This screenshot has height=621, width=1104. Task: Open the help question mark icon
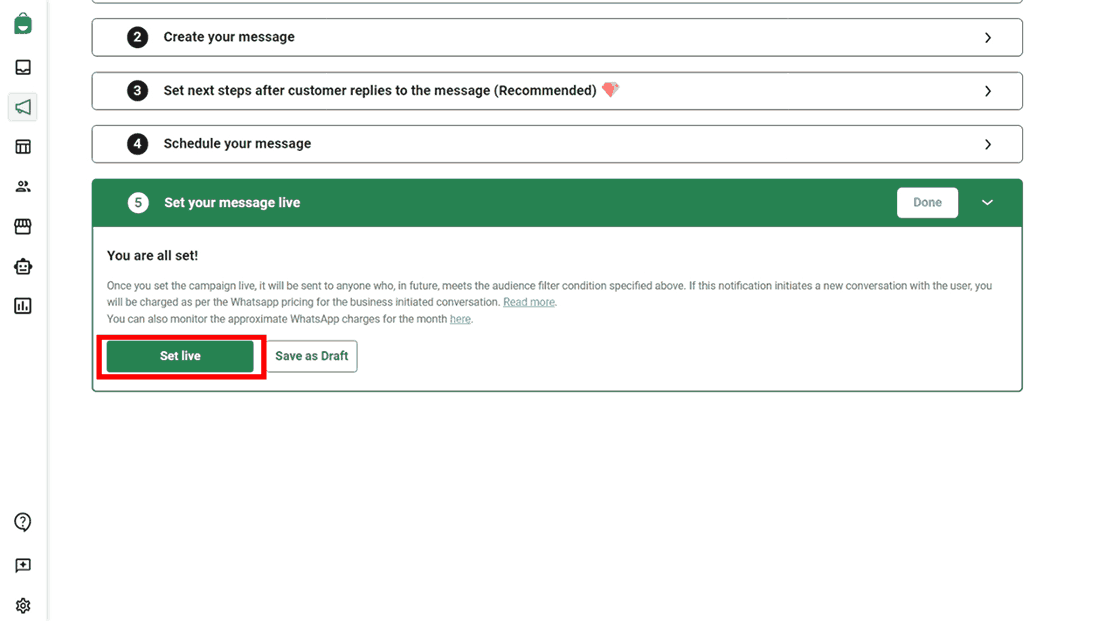tap(23, 522)
